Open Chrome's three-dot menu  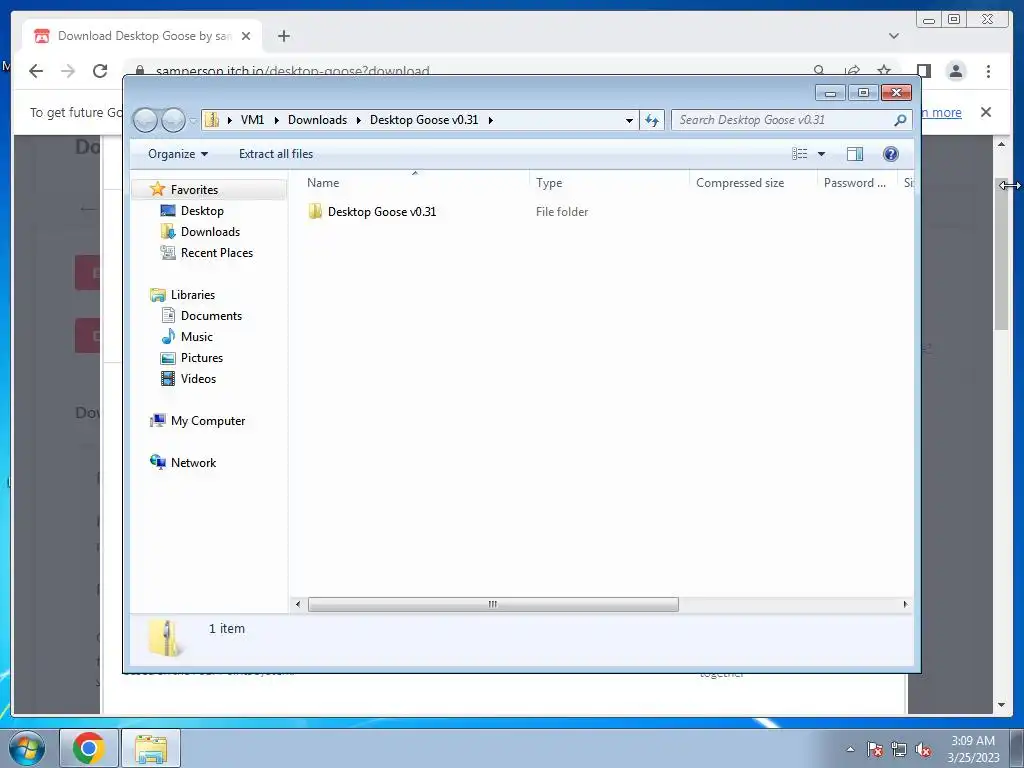point(988,71)
